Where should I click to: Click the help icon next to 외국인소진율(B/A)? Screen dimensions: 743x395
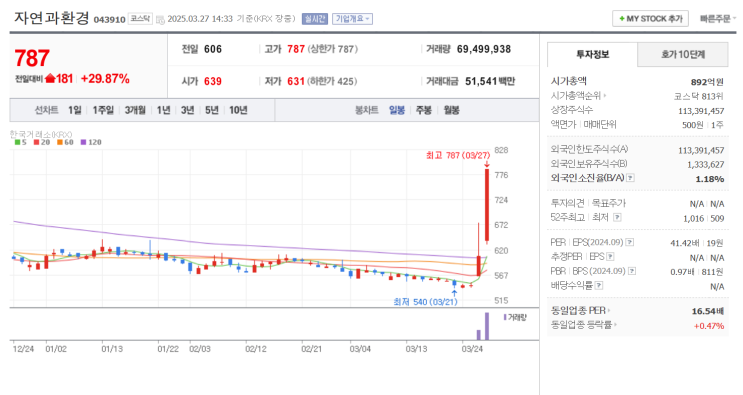pyautogui.click(x=630, y=178)
